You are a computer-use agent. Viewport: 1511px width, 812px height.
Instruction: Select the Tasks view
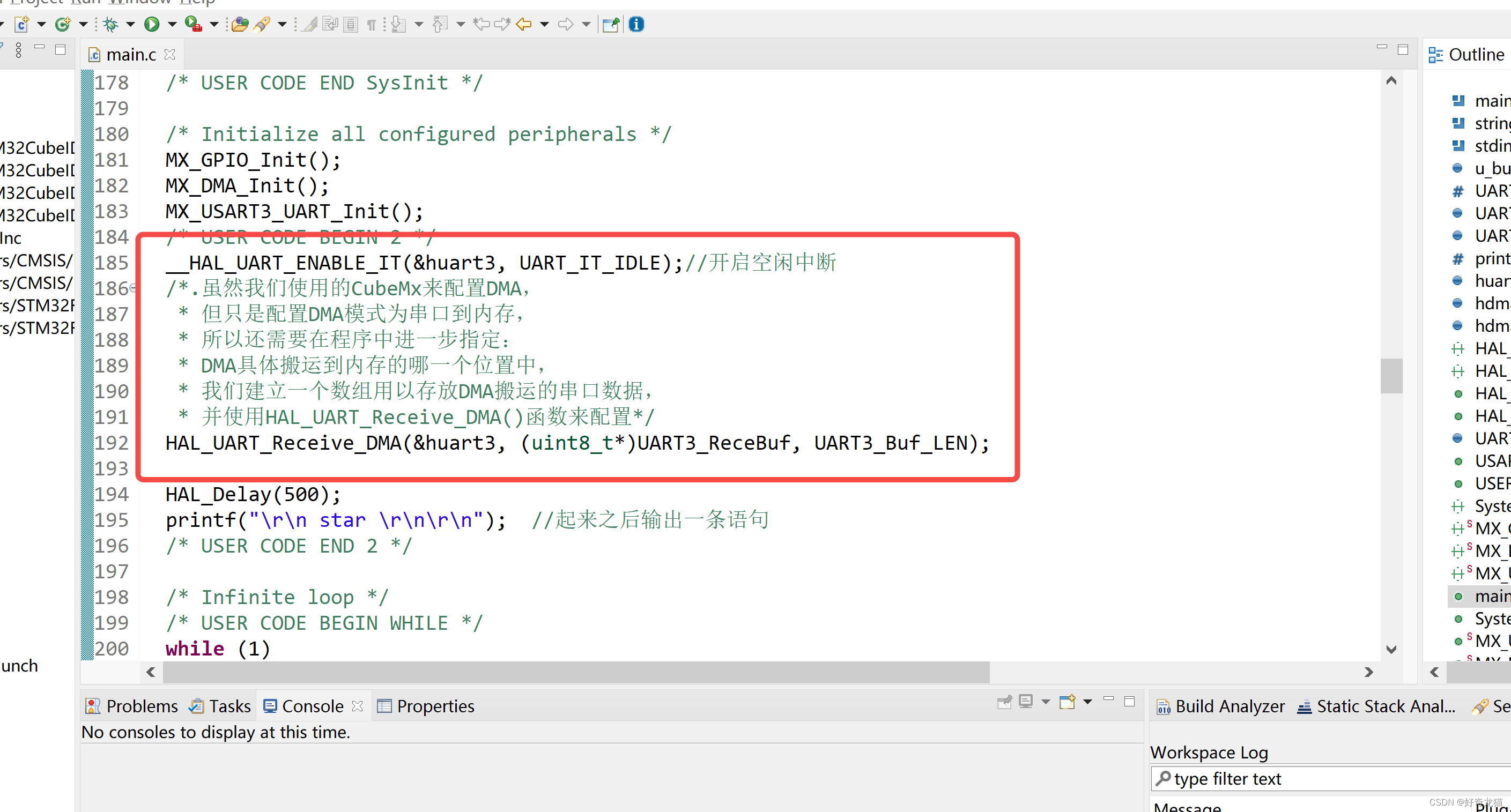coord(229,706)
